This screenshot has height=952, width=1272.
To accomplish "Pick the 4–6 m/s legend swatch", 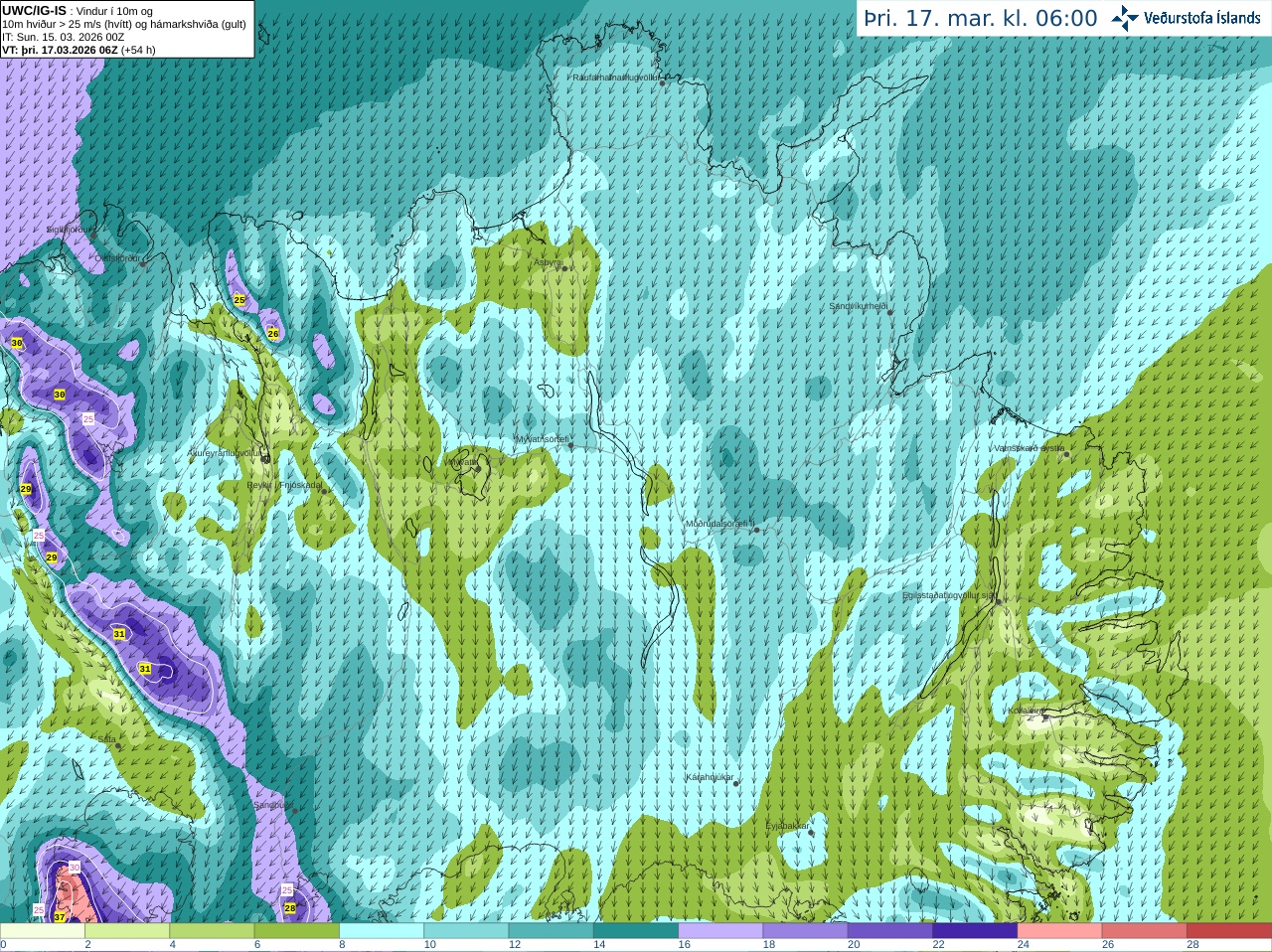I will click(212, 931).
